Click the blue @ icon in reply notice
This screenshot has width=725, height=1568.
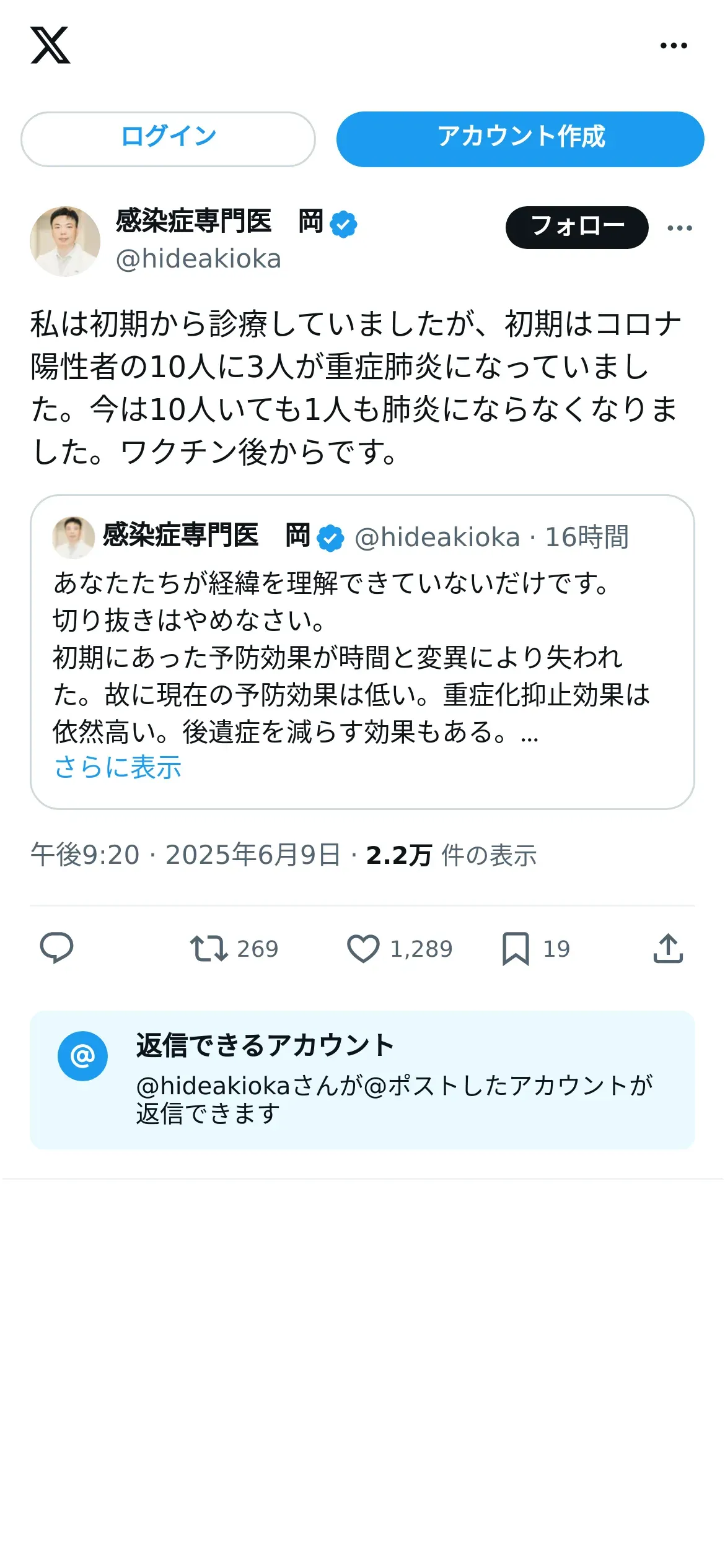coord(82,1056)
